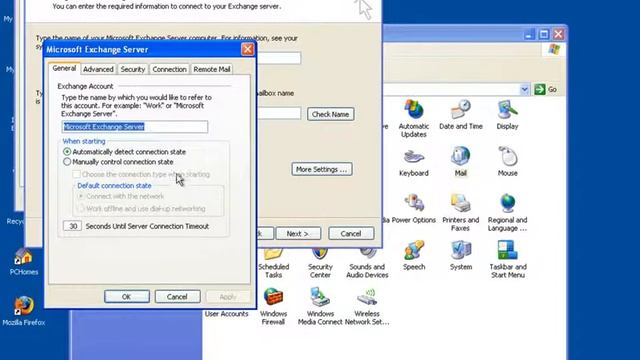Open the Display settings icon
Viewport: 640px width, 360px height.
click(507, 115)
